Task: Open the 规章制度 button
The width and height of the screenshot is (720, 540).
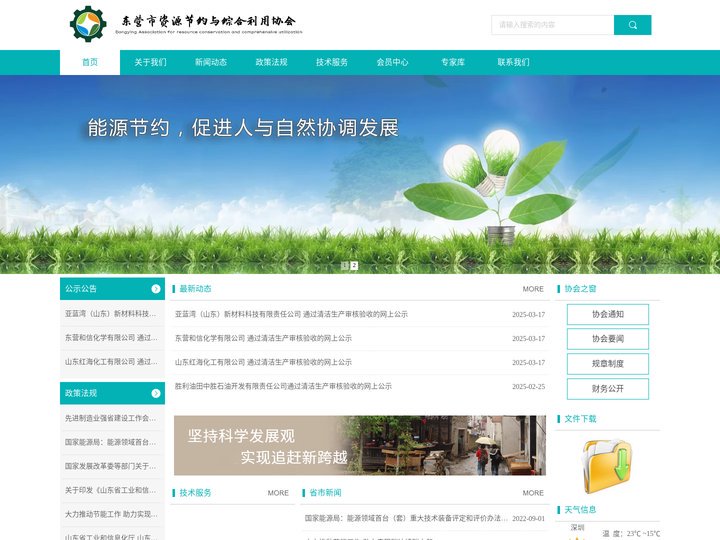Action: tap(608, 364)
